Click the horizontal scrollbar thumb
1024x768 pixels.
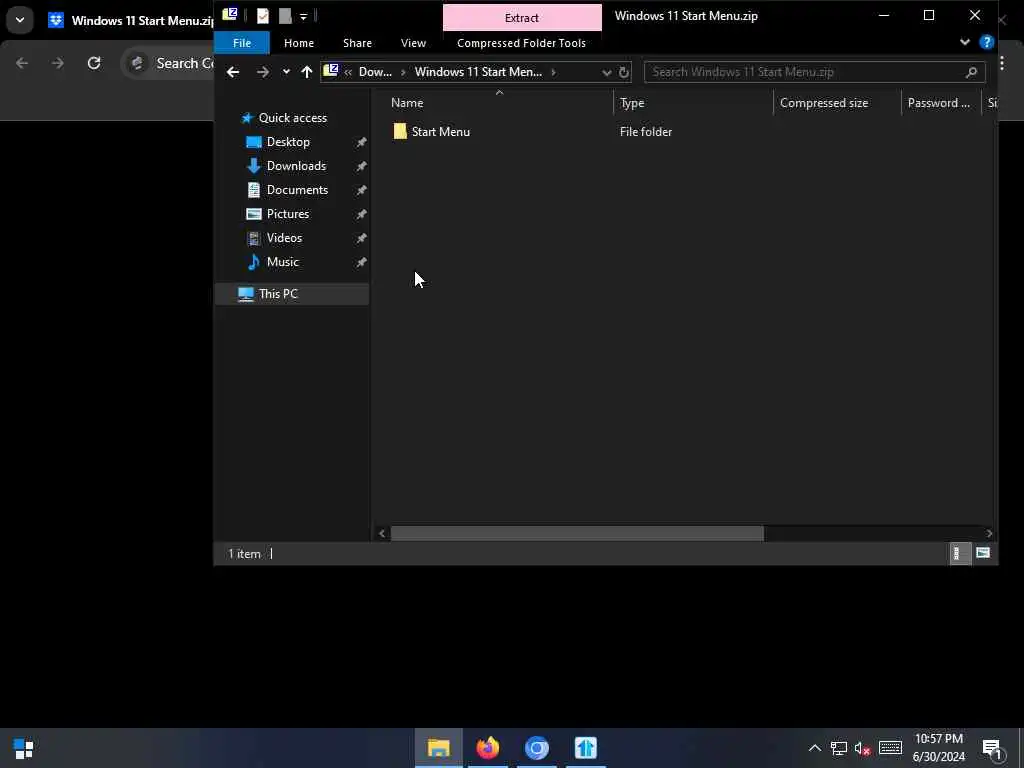click(x=577, y=534)
